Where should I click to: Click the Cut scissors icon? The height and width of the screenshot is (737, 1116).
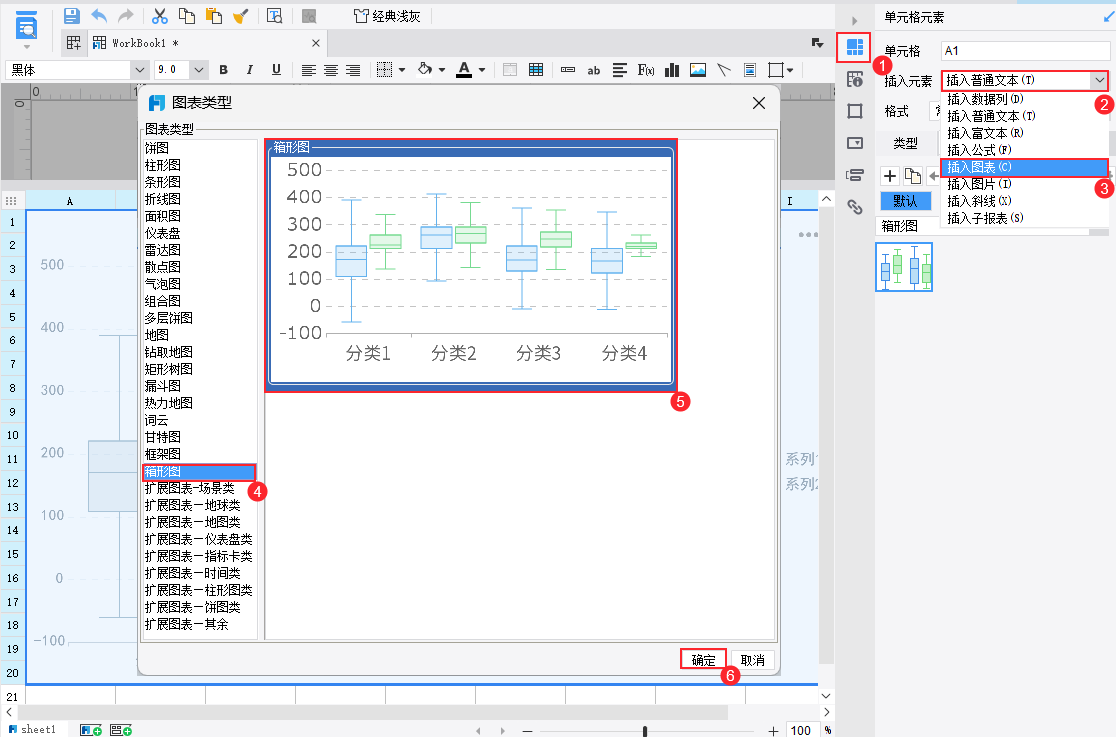click(160, 16)
